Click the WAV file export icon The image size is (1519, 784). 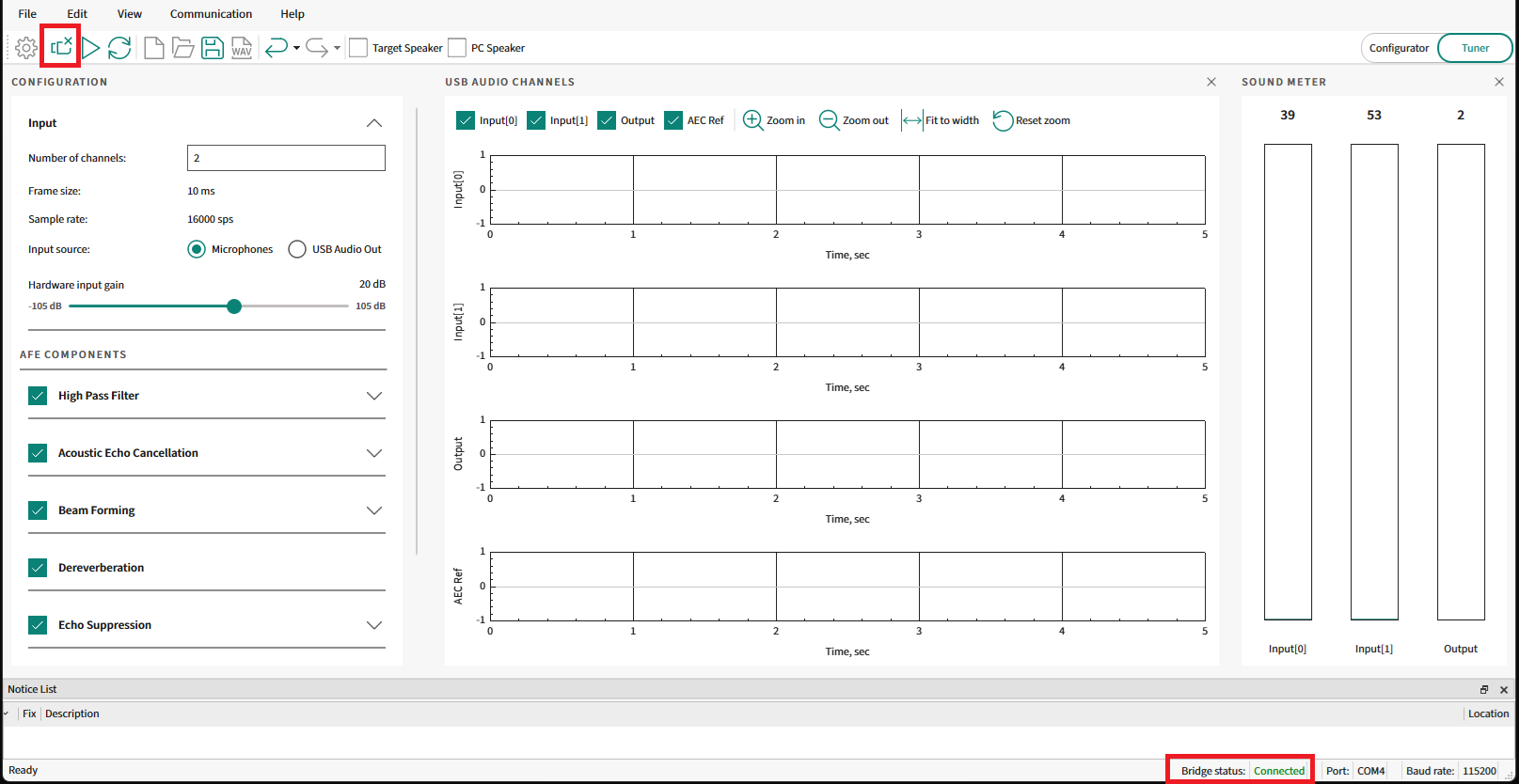point(242,48)
